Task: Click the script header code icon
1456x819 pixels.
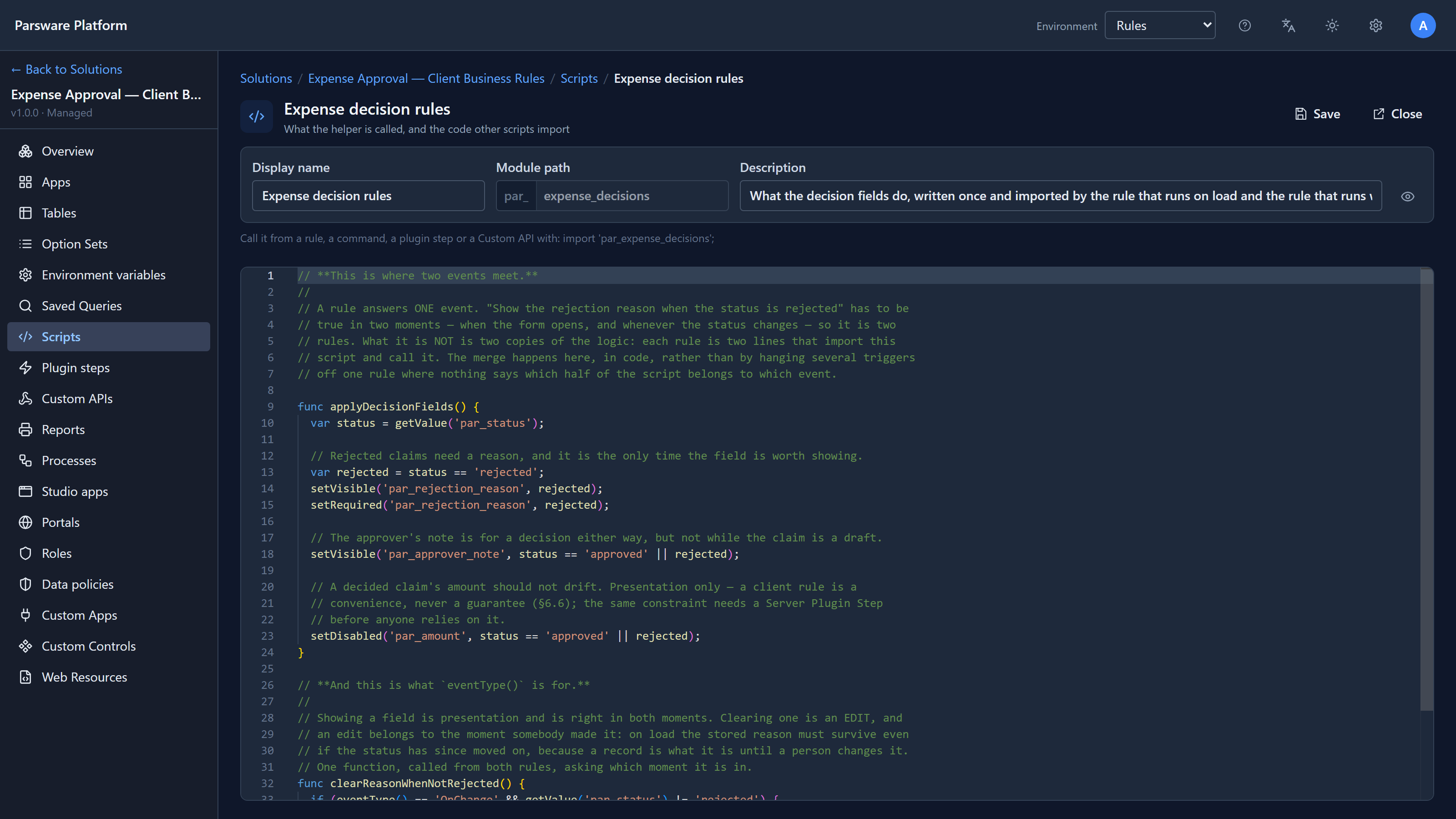Action: [x=257, y=116]
